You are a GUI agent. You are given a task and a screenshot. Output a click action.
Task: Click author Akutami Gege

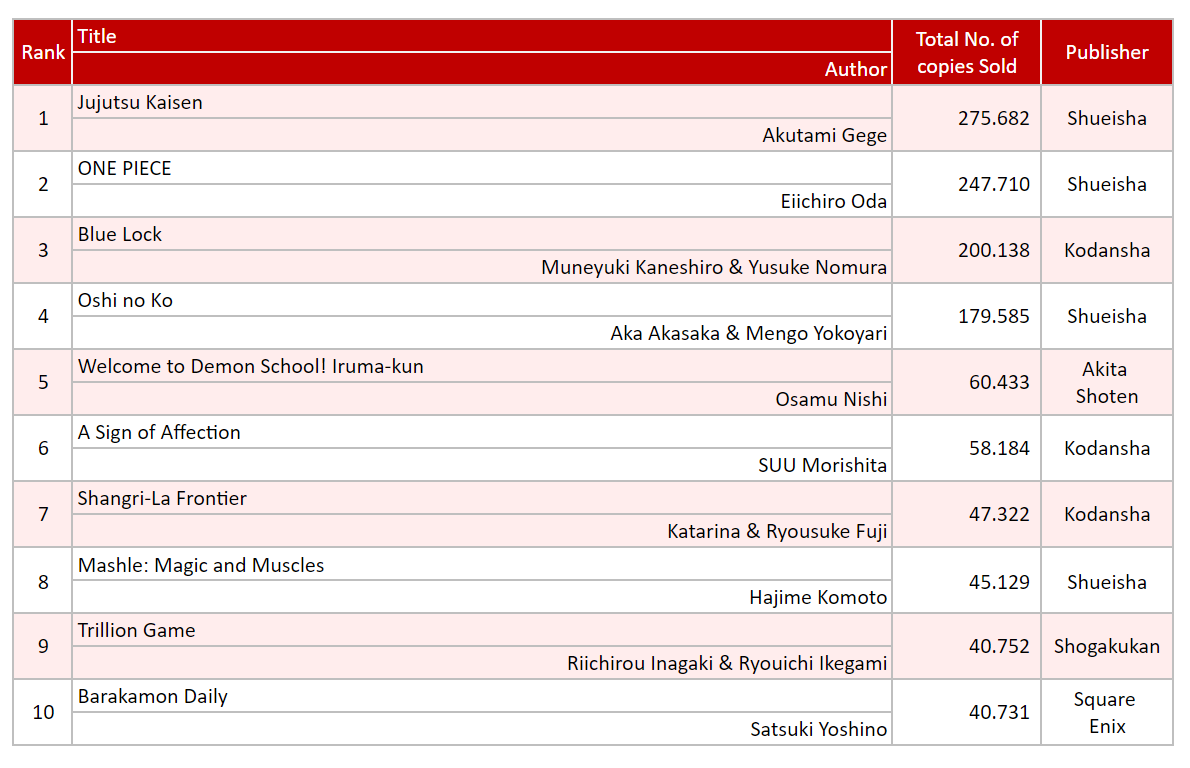click(824, 135)
